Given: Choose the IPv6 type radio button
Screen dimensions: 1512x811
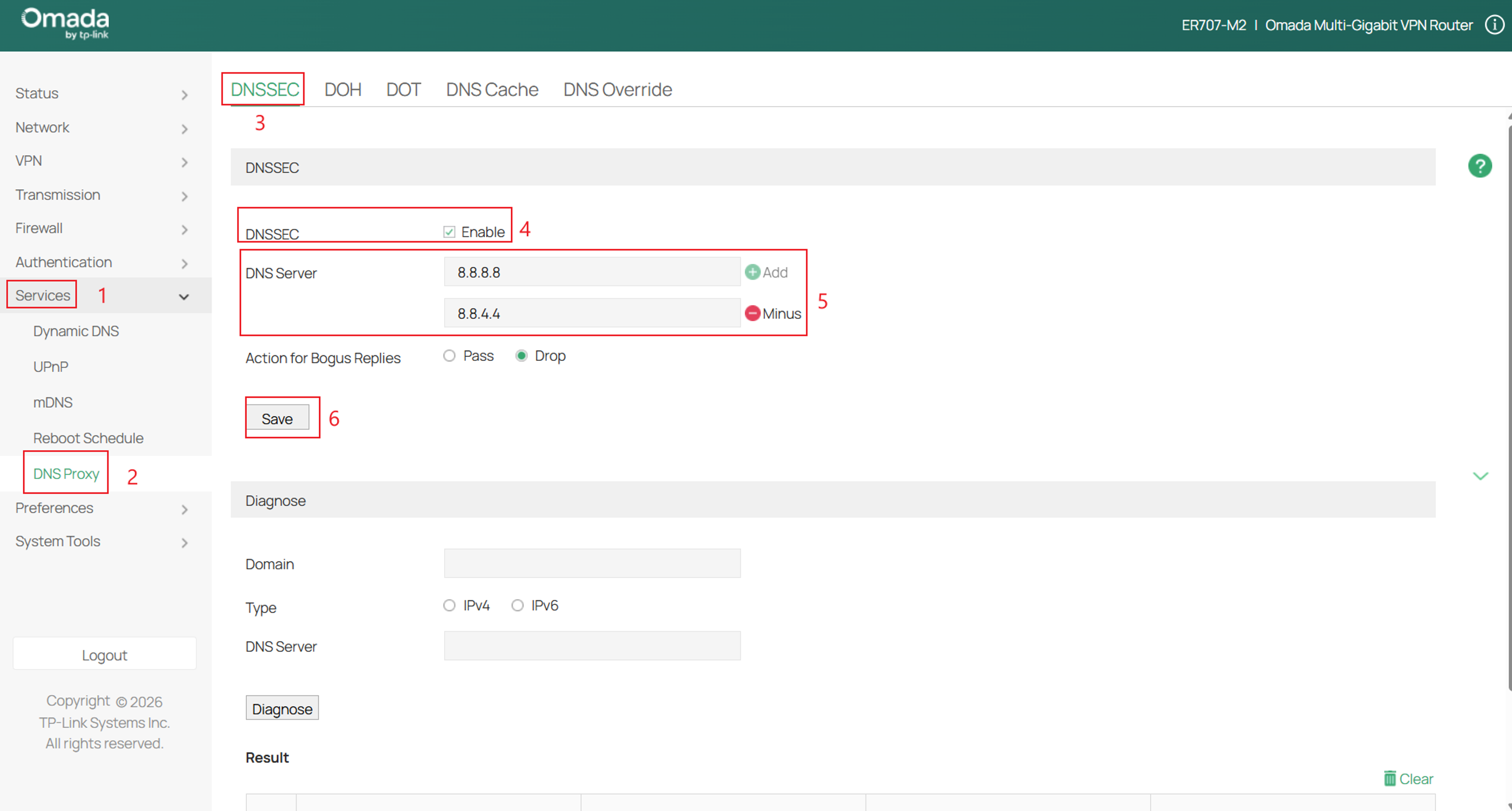Looking at the screenshot, I should (x=517, y=605).
